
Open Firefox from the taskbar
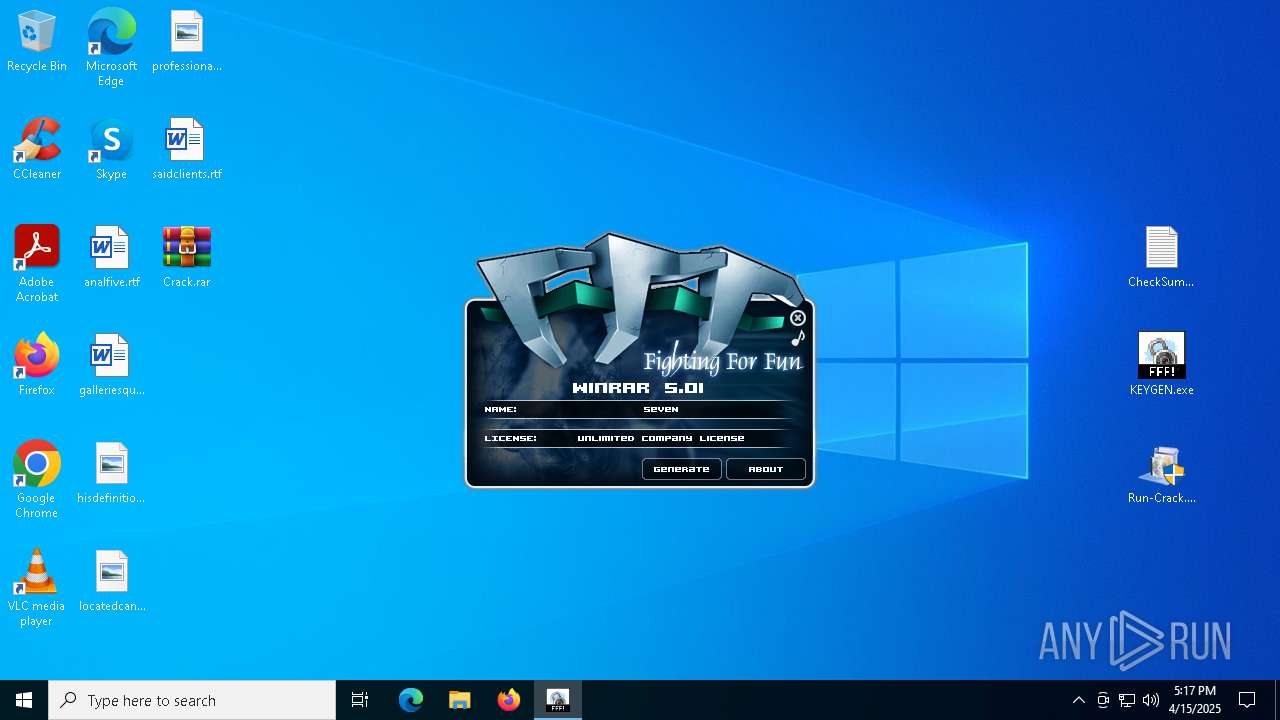[509, 700]
